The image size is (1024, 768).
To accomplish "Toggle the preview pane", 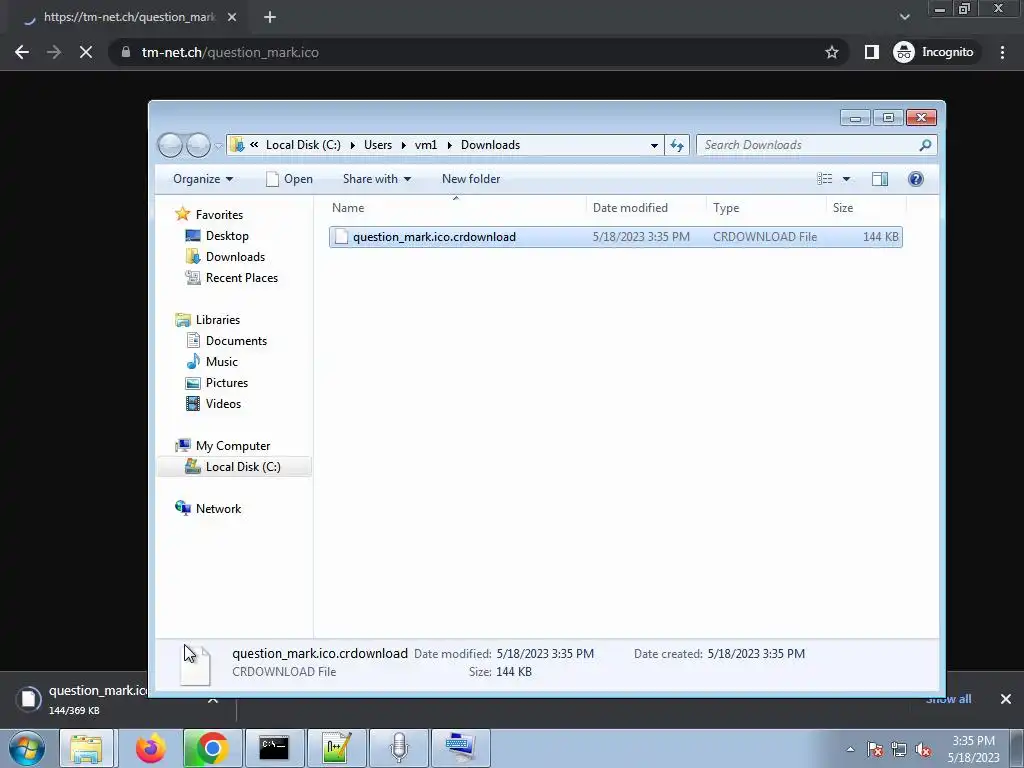I will [880, 179].
